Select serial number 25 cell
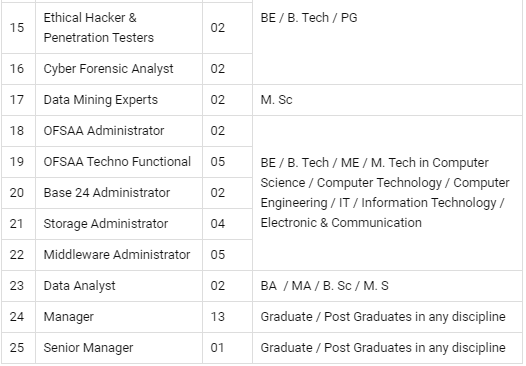 17,348
